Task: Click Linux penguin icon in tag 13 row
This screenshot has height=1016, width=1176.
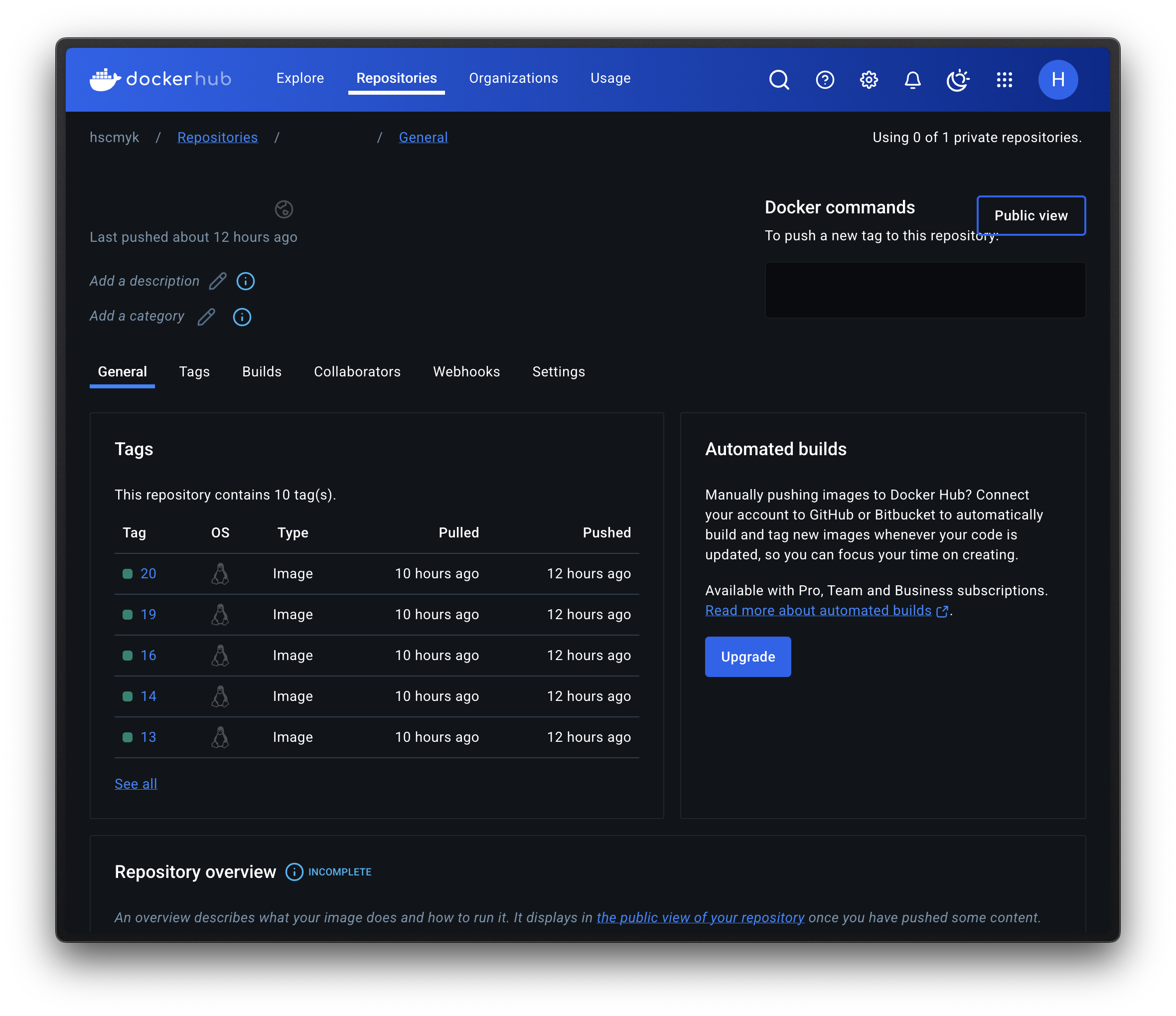Action: pos(220,737)
